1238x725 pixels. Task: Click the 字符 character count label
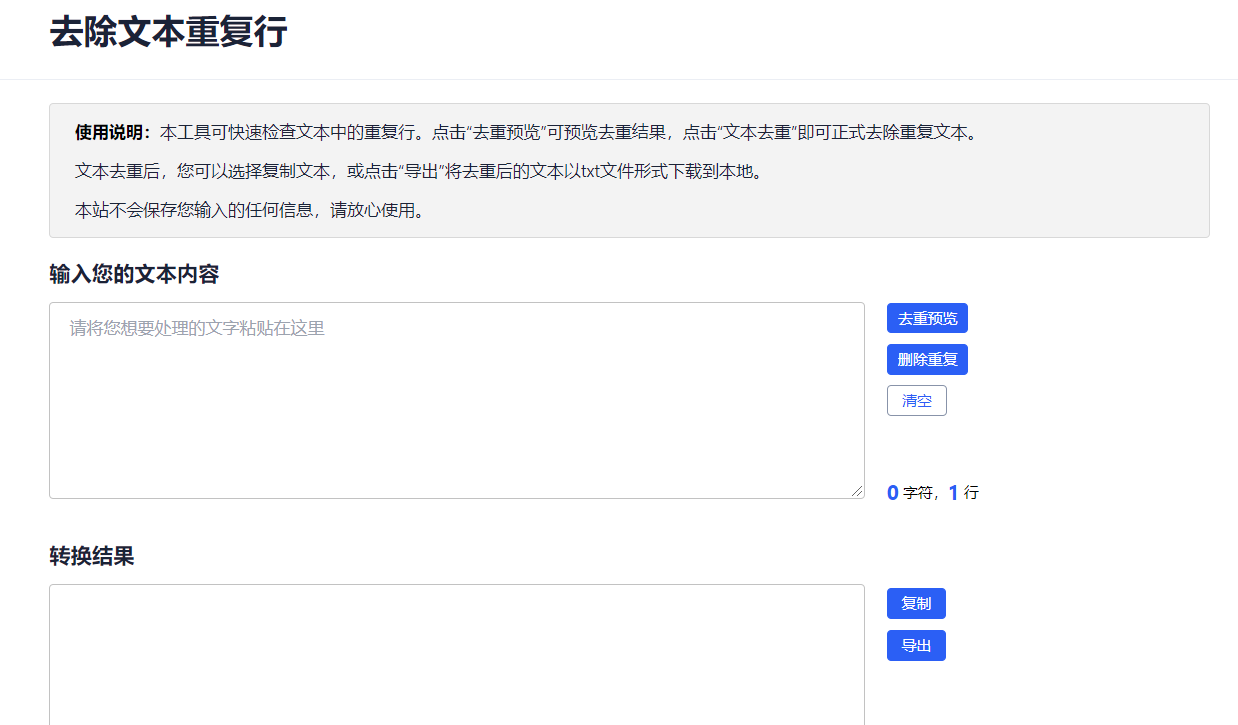click(x=915, y=492)
